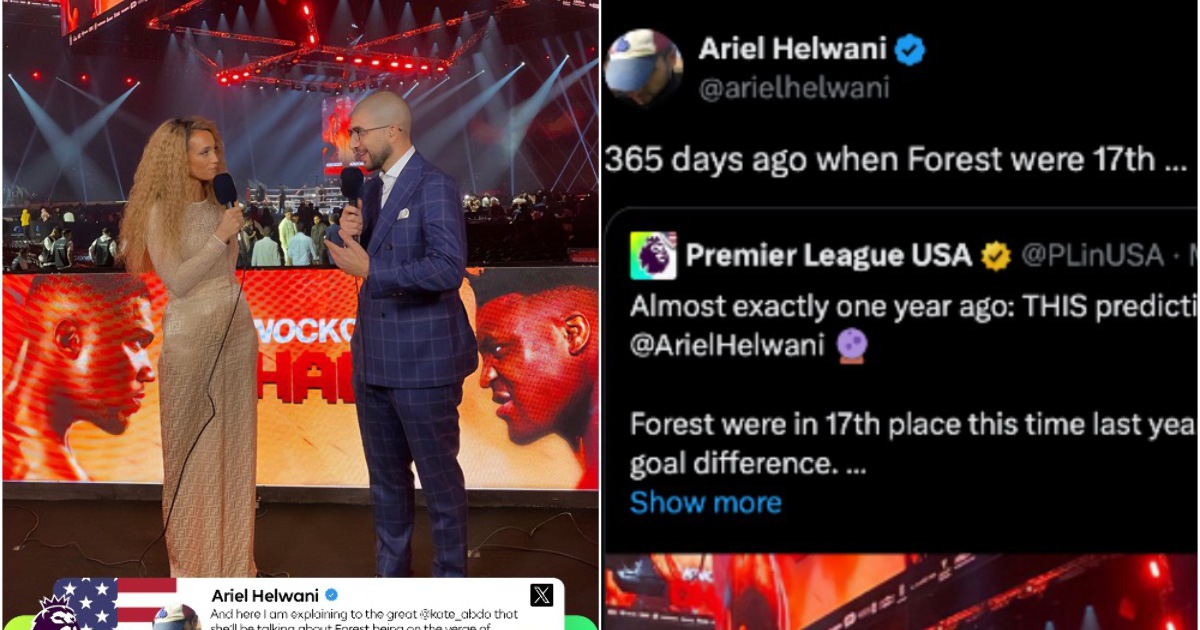This screenshot has height=630, width=1200.
Task: Click the Premier League USA account name
Action: 829,256
